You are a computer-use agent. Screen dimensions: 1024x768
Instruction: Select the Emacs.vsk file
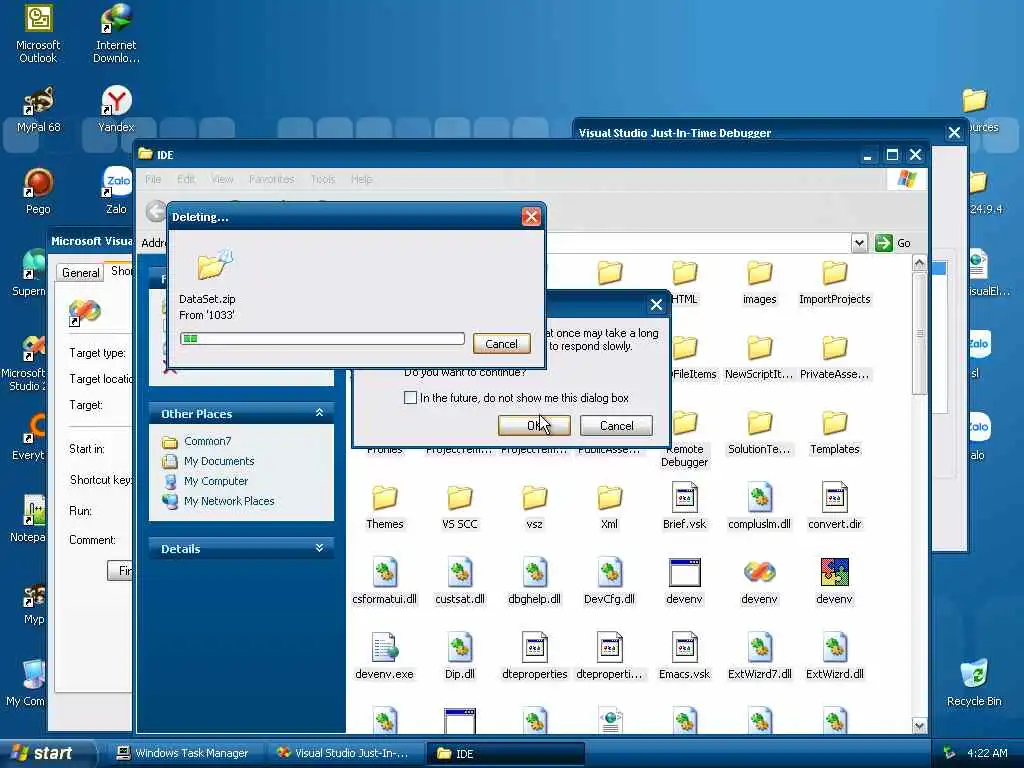coord(684,656)
